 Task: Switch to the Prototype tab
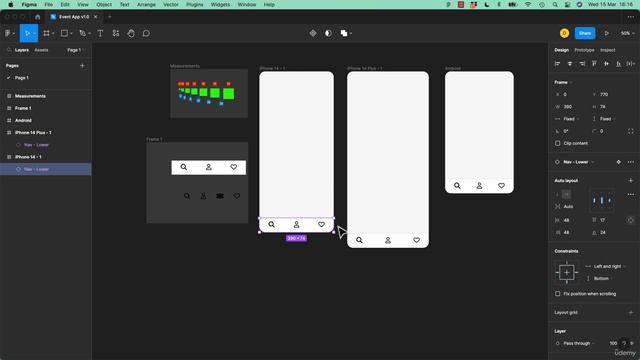click(584, 50)
